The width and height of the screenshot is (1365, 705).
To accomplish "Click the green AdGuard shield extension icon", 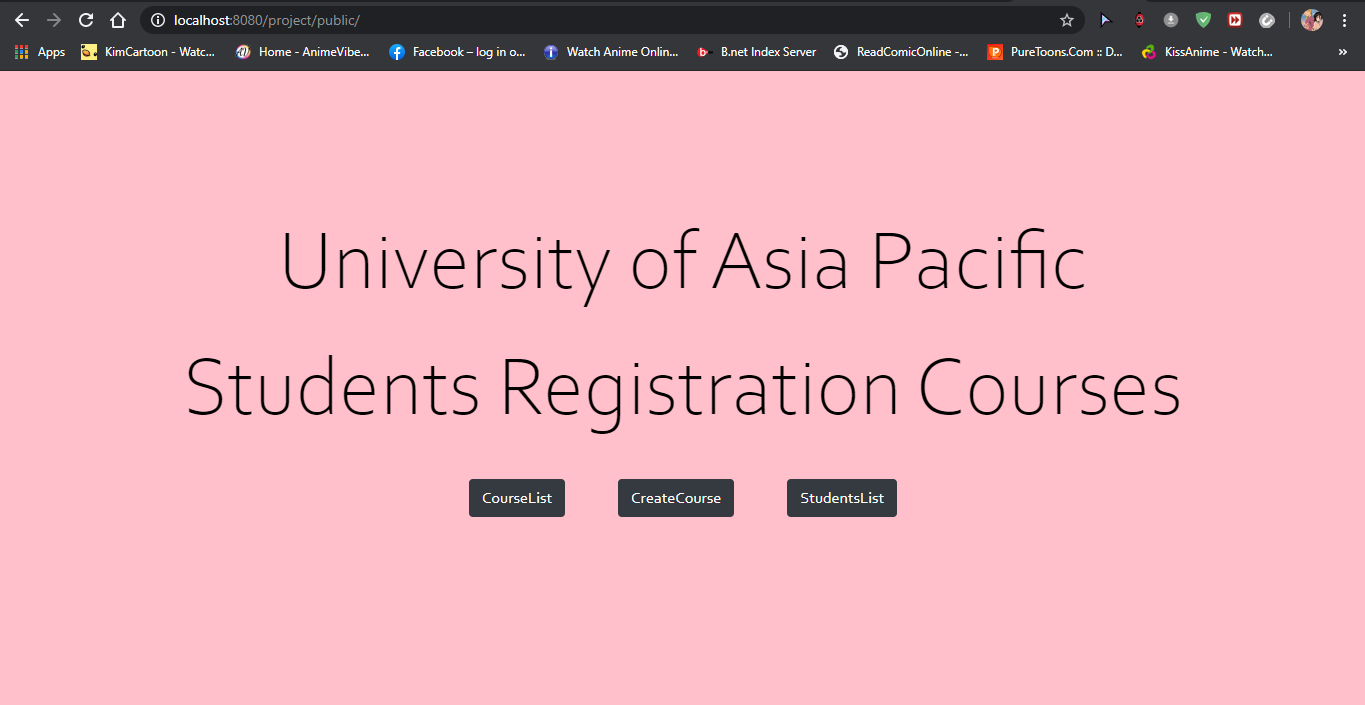I will tap(1202, 19).
